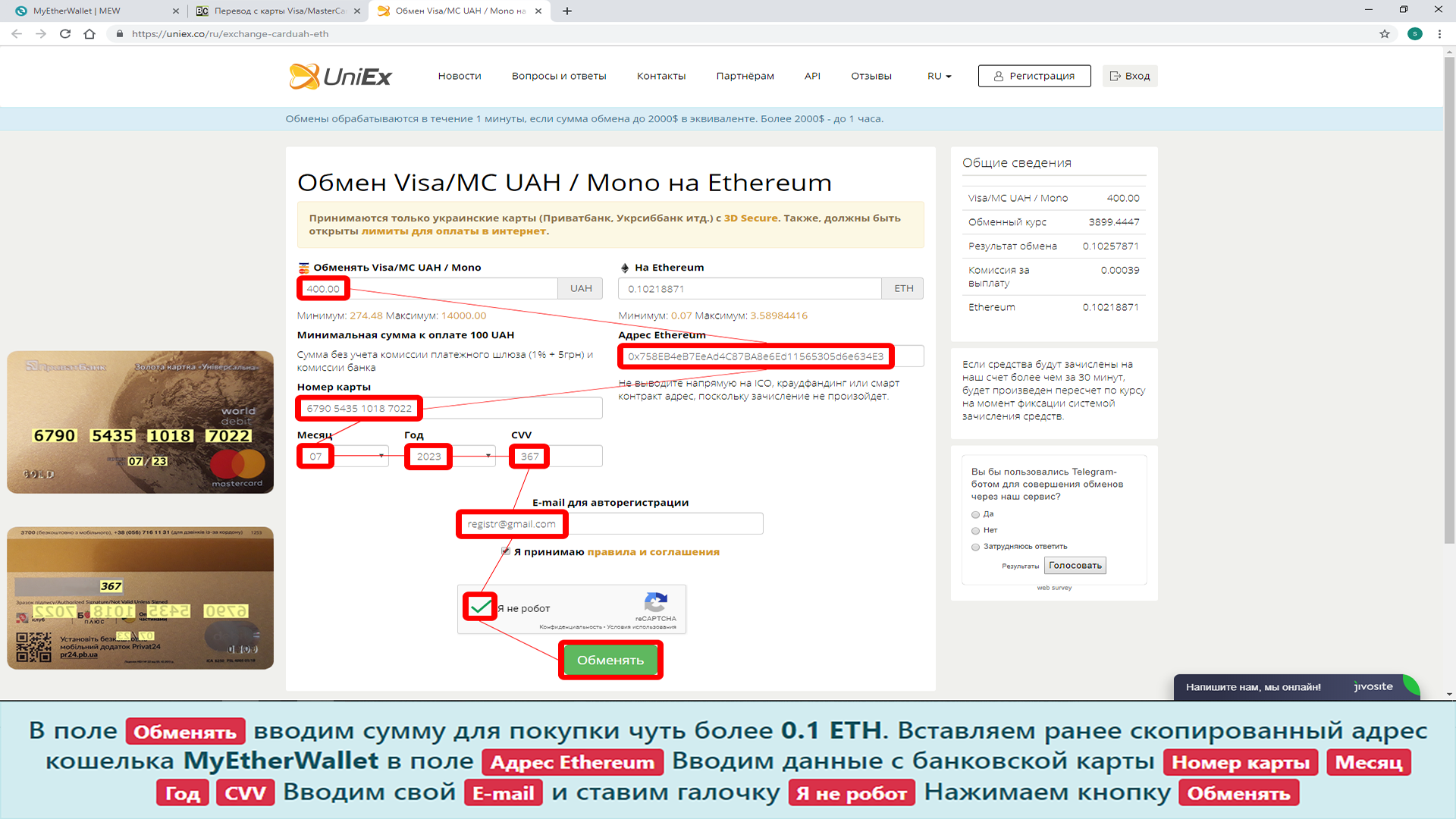Select the Нет radio option
The width and height of the screenshot is (1456, 819).
pyautogui.click(x=975, y=531)
